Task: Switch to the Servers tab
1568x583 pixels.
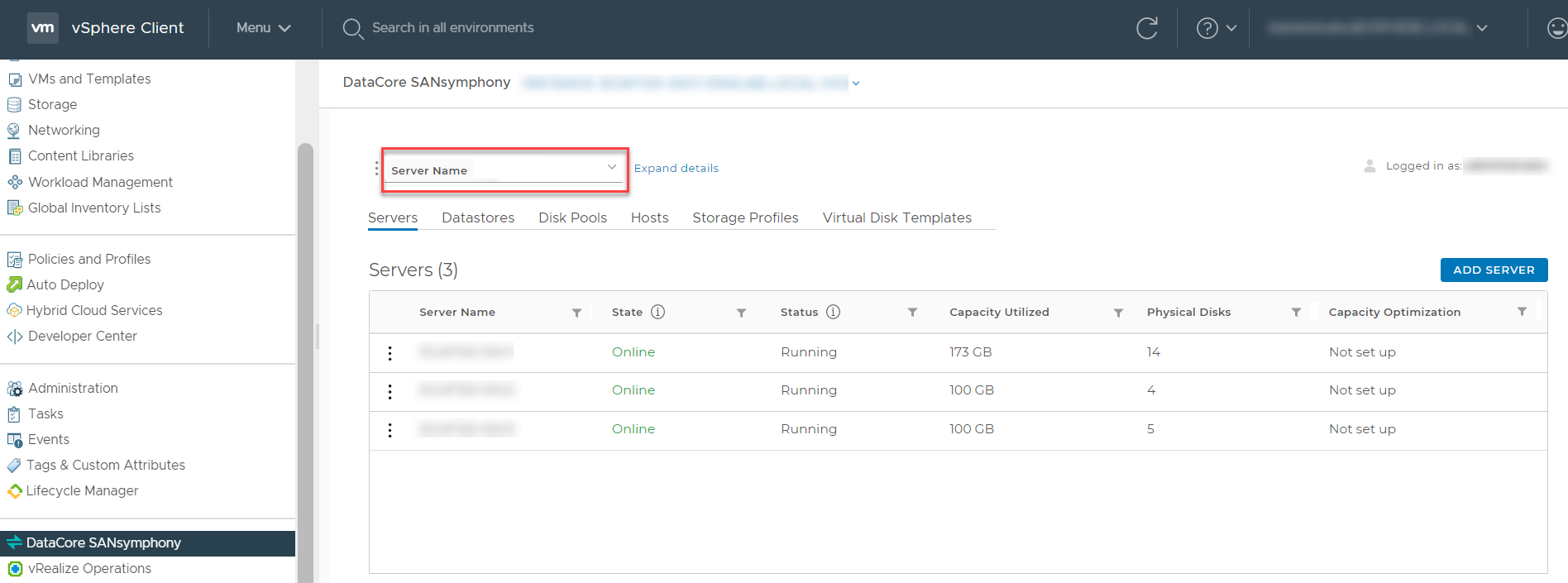Action: coord(393,217)
